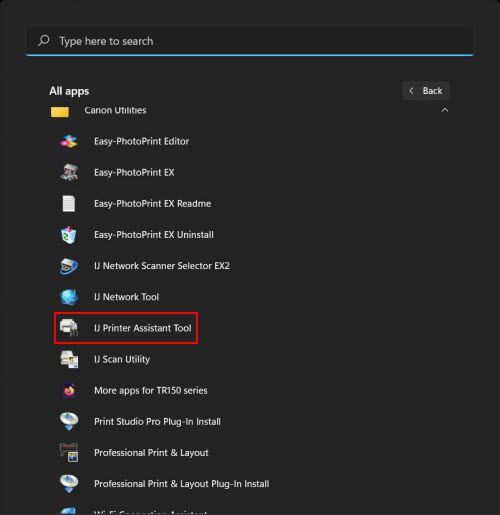Launch IJ Scan Utility label
The height and width of the screenshot is (515, 500).
(122, 359)
